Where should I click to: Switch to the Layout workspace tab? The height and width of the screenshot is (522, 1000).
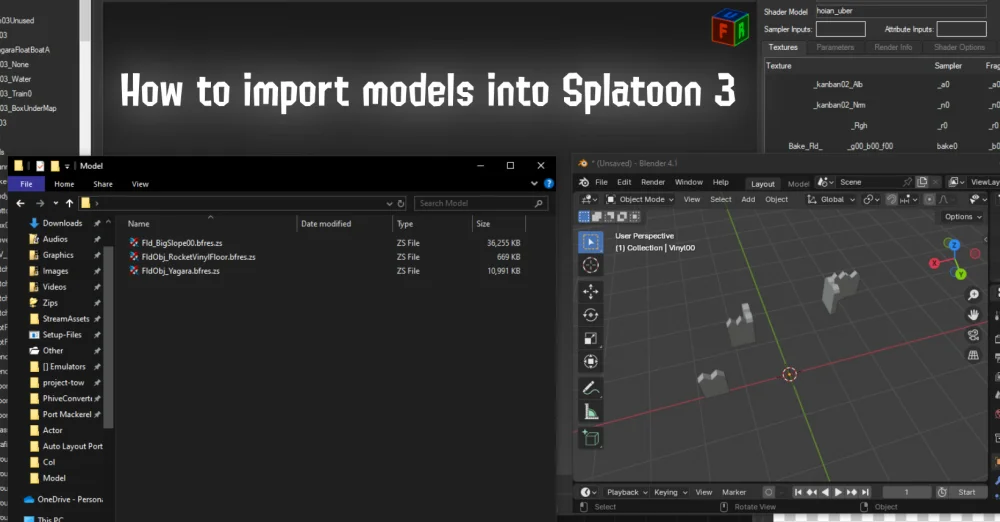click(x=763, y=183)
